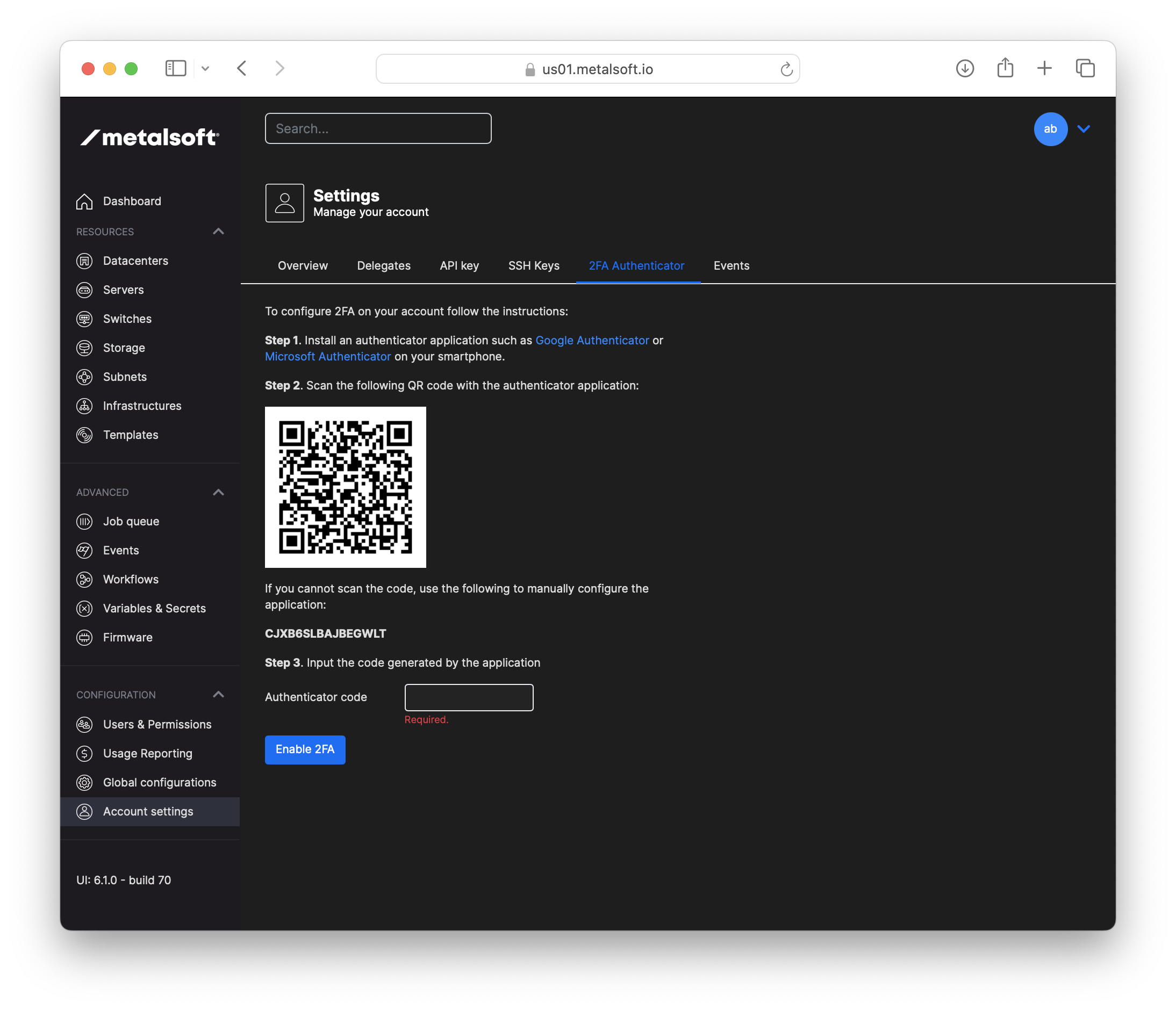This screenshot has height=1010, width=1176.
Task: Open Safari downloads button
Action: 965,69
